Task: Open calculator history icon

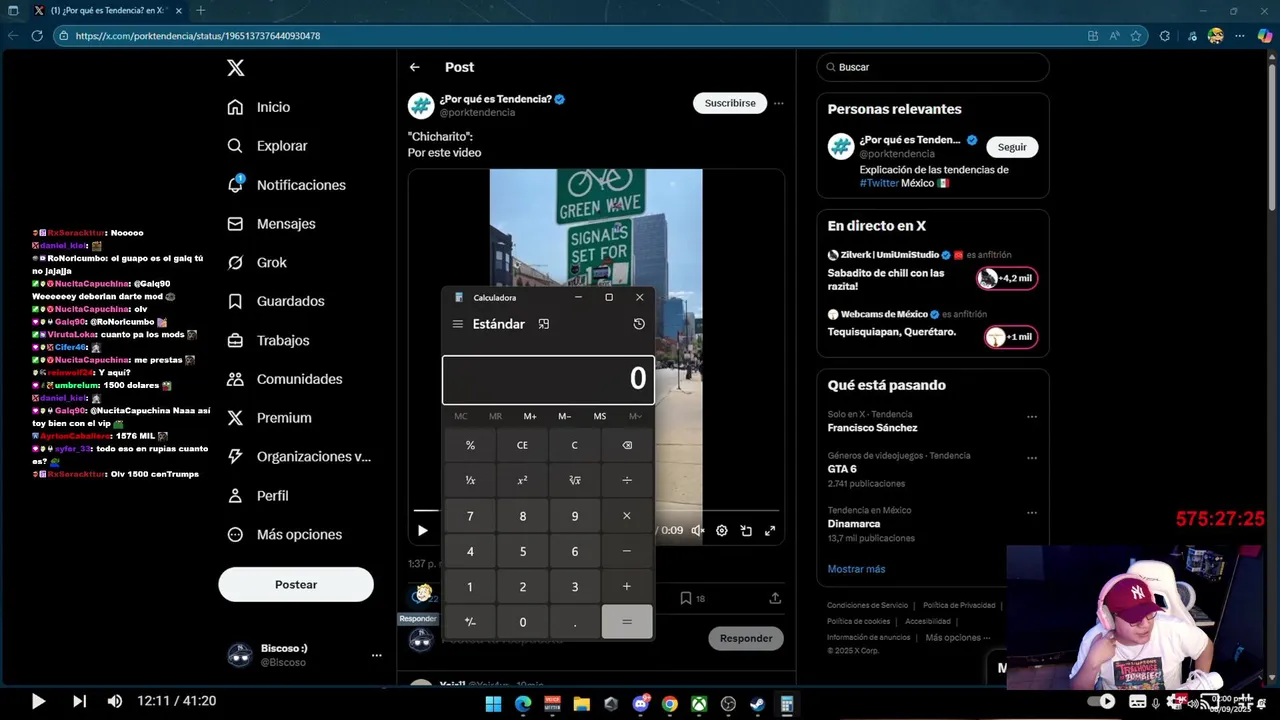Action: tap(639, 324)
